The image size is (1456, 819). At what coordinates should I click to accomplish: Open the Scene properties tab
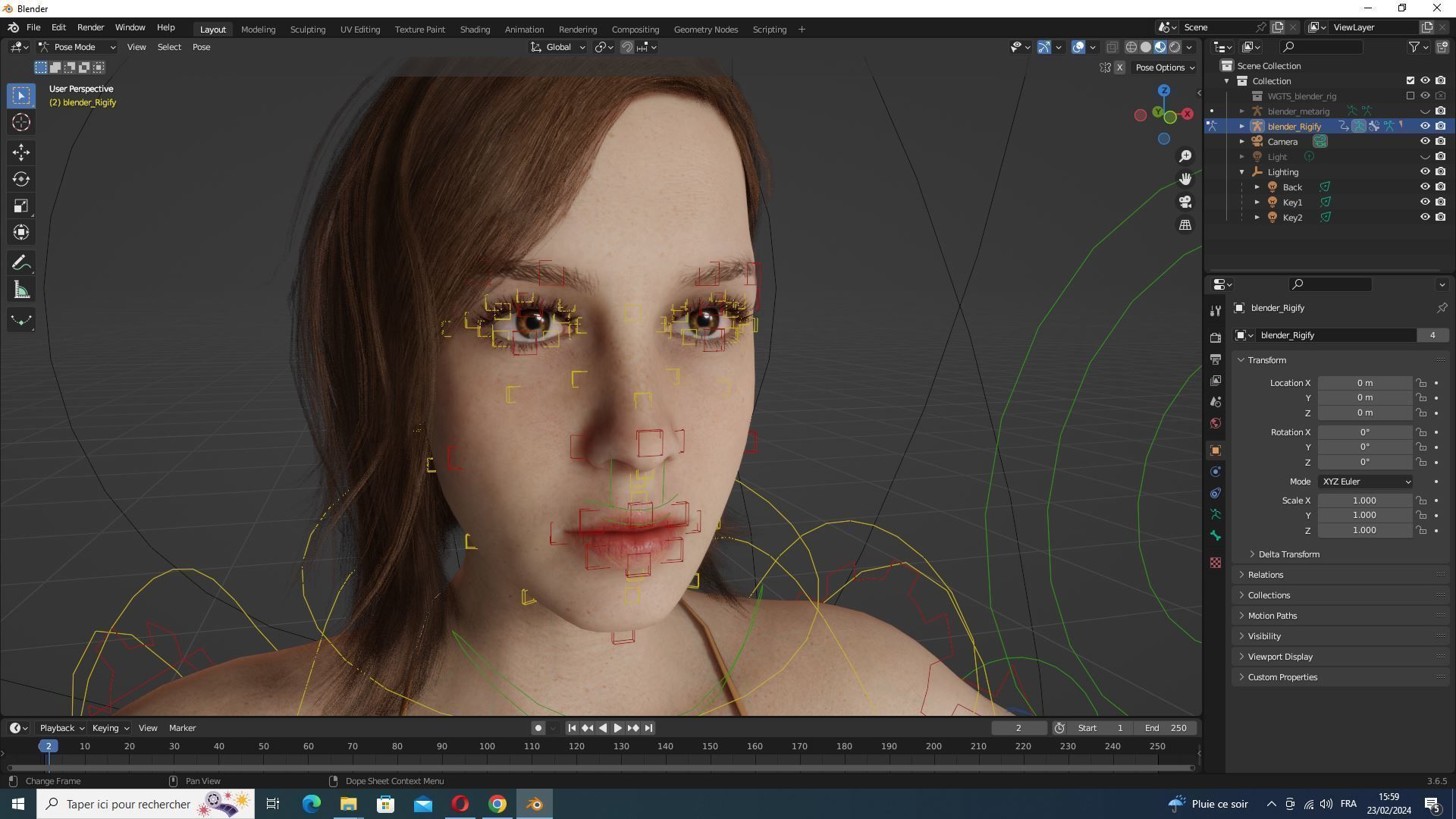pyautogui.click(x=1216, y=401)
